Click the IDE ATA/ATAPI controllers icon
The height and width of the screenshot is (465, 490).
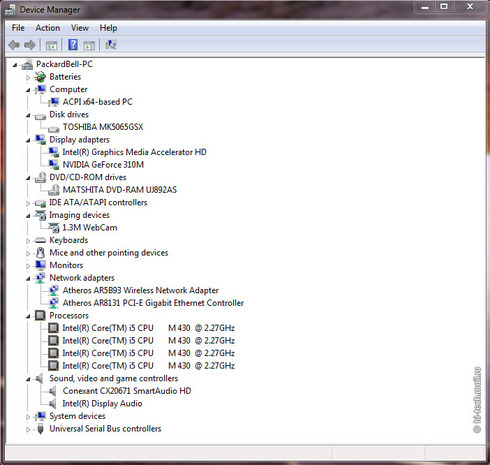pos(41,203)
